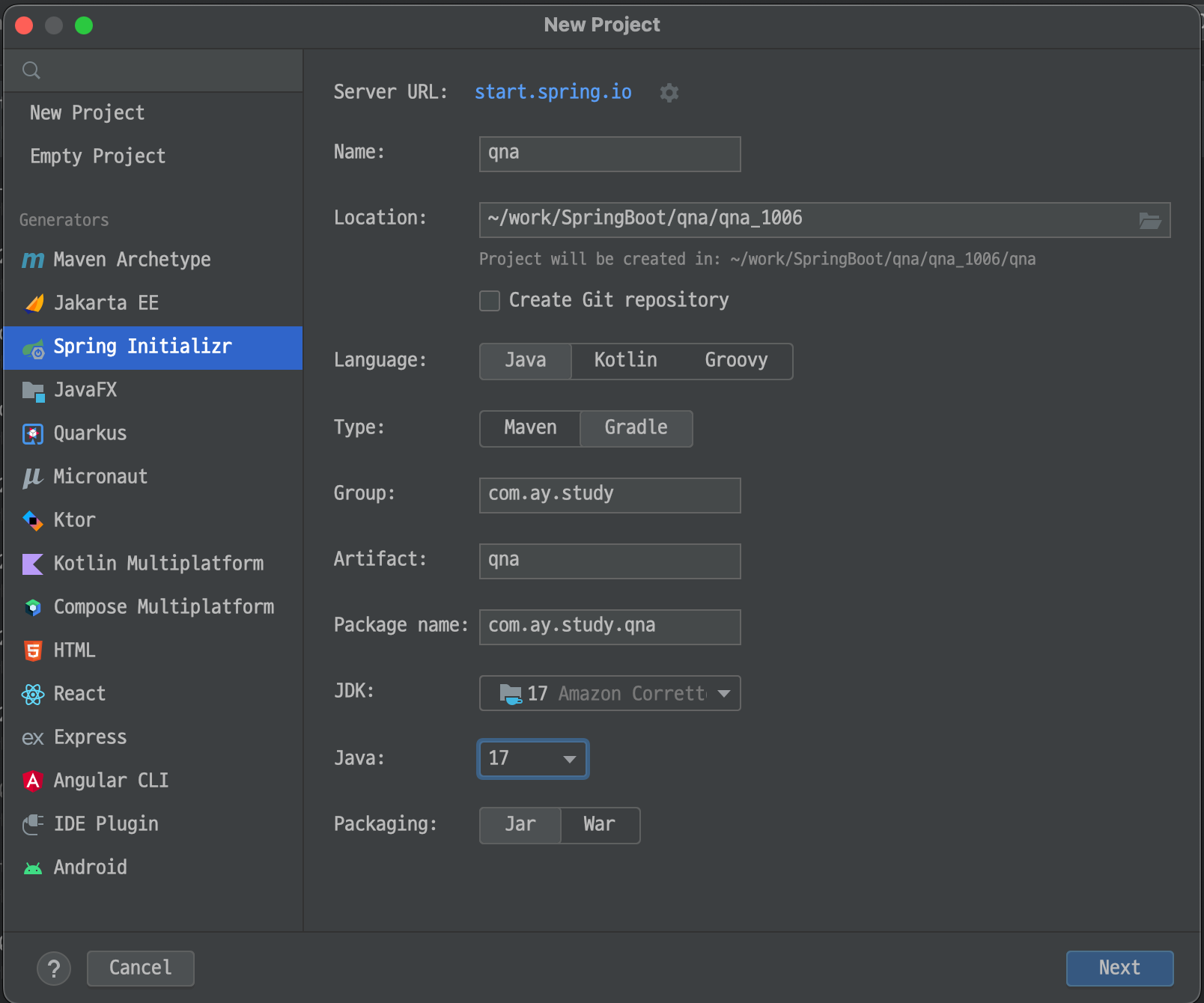Select Ktor generator
This screenshot has width=1204, height=1003.
pyautogui.click(x=153, y=520)
